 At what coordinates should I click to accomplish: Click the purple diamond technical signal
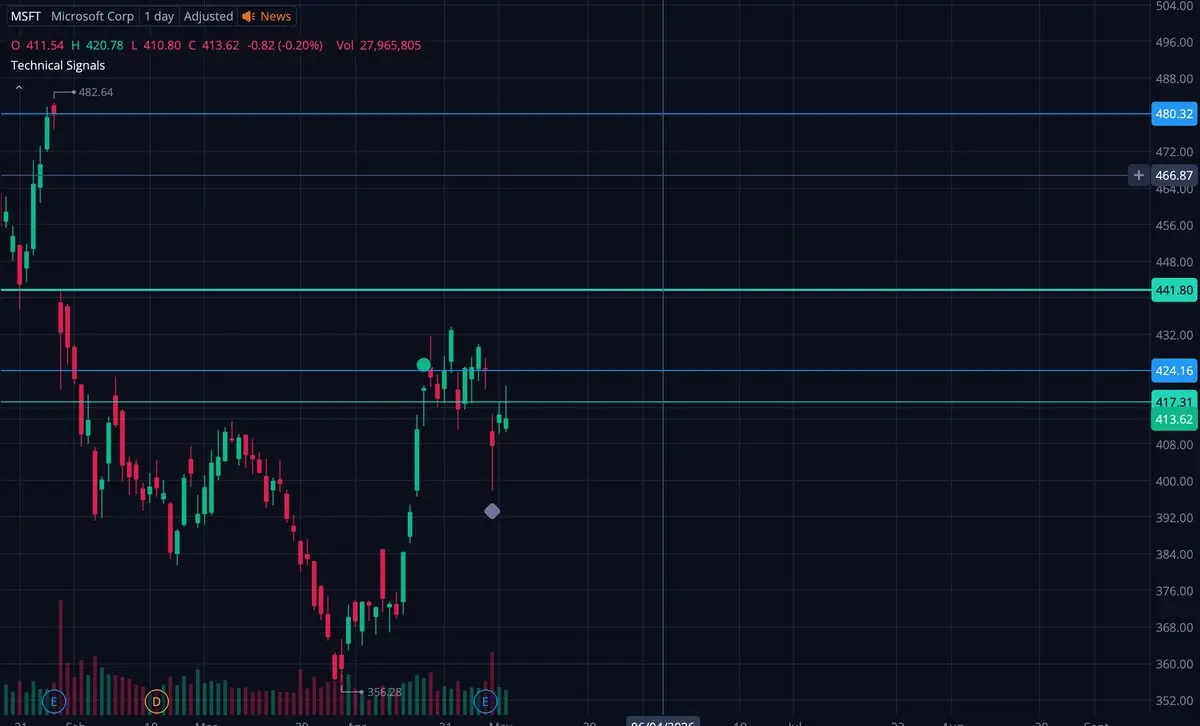[492, 511]
